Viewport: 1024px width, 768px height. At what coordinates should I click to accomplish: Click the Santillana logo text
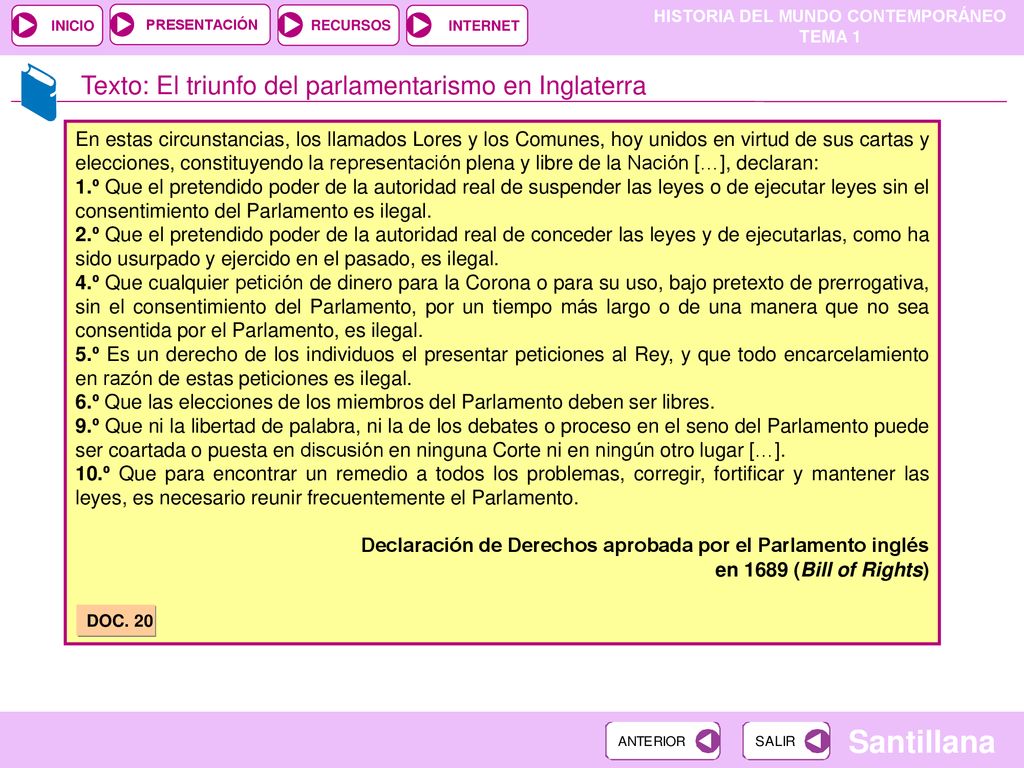[x=921, y=741]
